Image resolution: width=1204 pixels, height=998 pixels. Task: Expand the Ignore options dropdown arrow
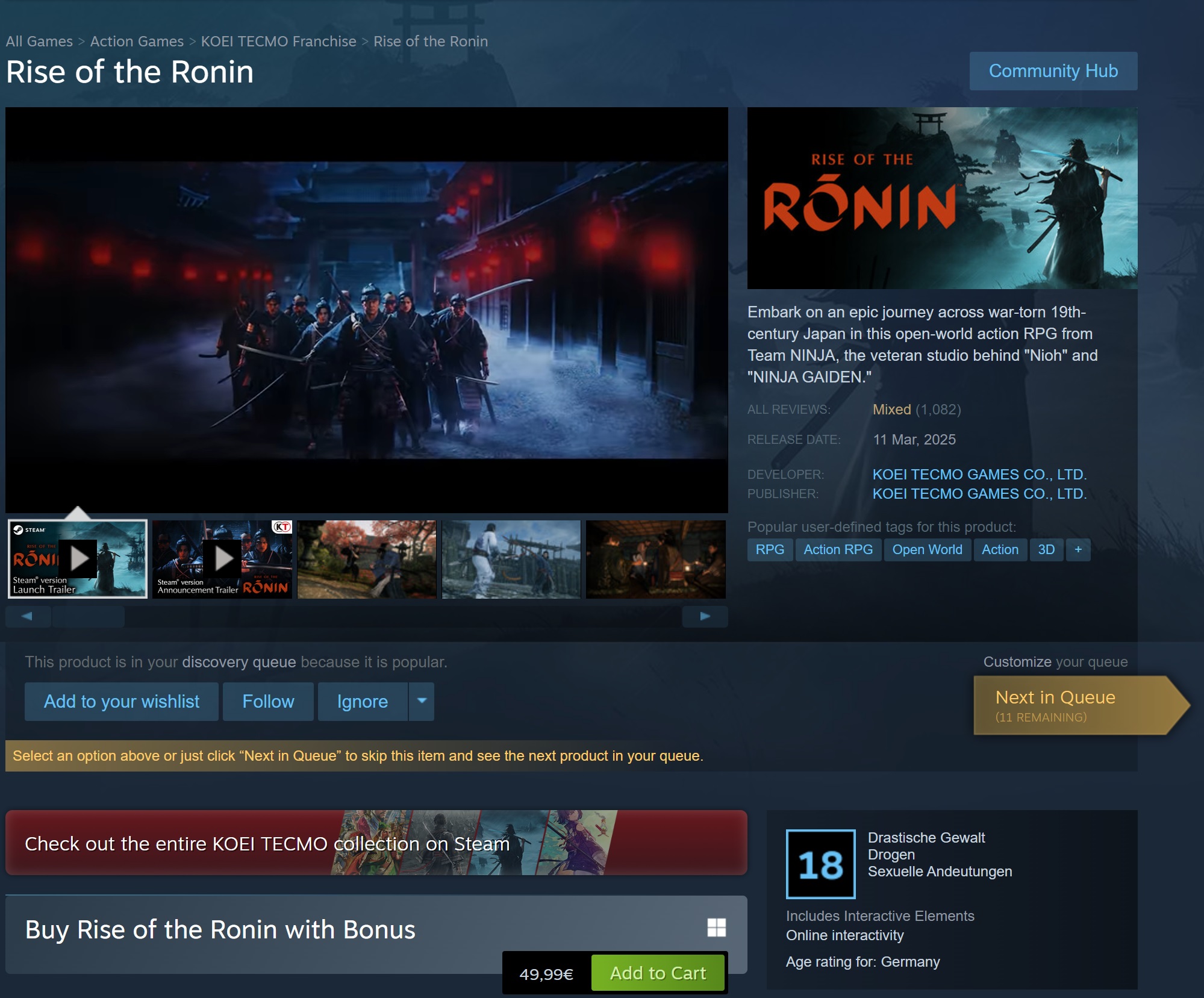click(422, 701)
